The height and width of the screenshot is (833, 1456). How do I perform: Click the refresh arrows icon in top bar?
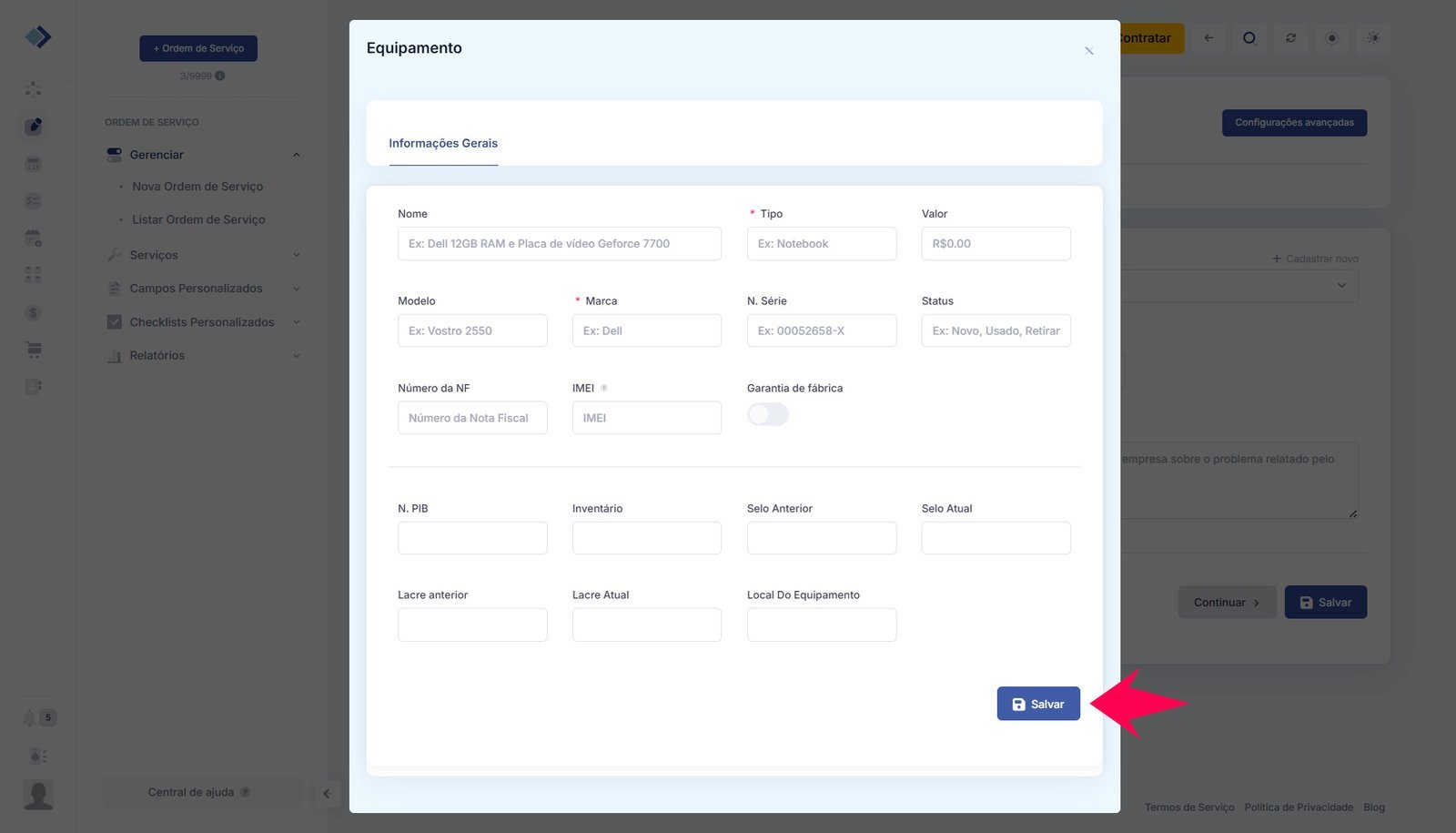[1290, 38]
